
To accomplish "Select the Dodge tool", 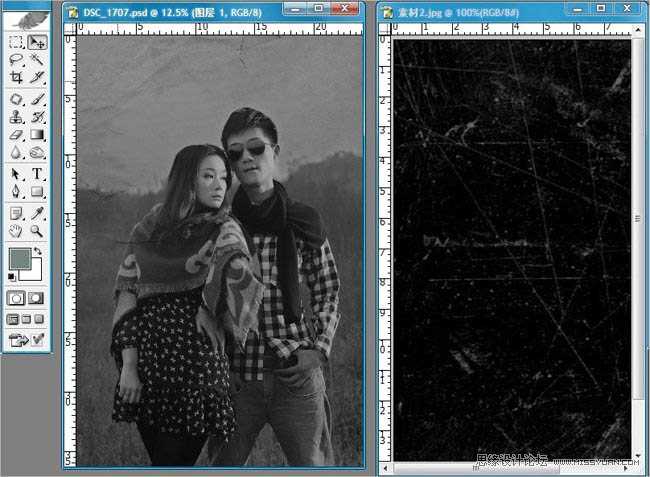I will [x=37, y=152].
